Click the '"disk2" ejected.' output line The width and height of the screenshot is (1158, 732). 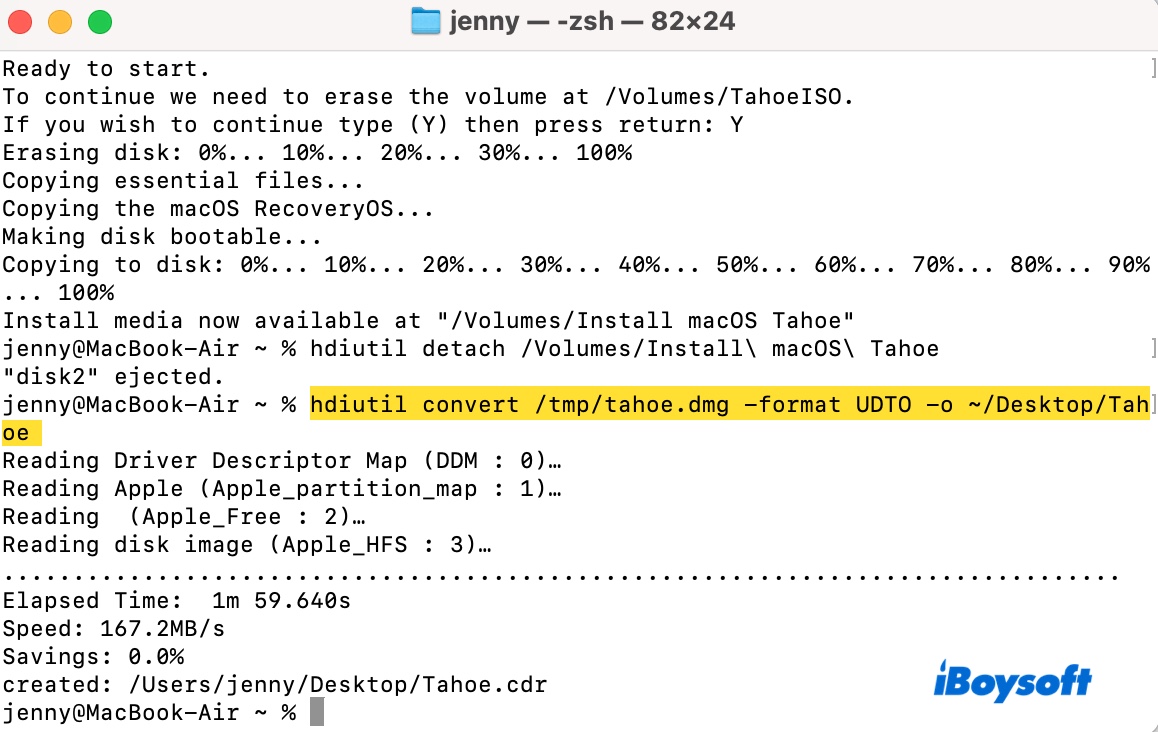point(114,377)
